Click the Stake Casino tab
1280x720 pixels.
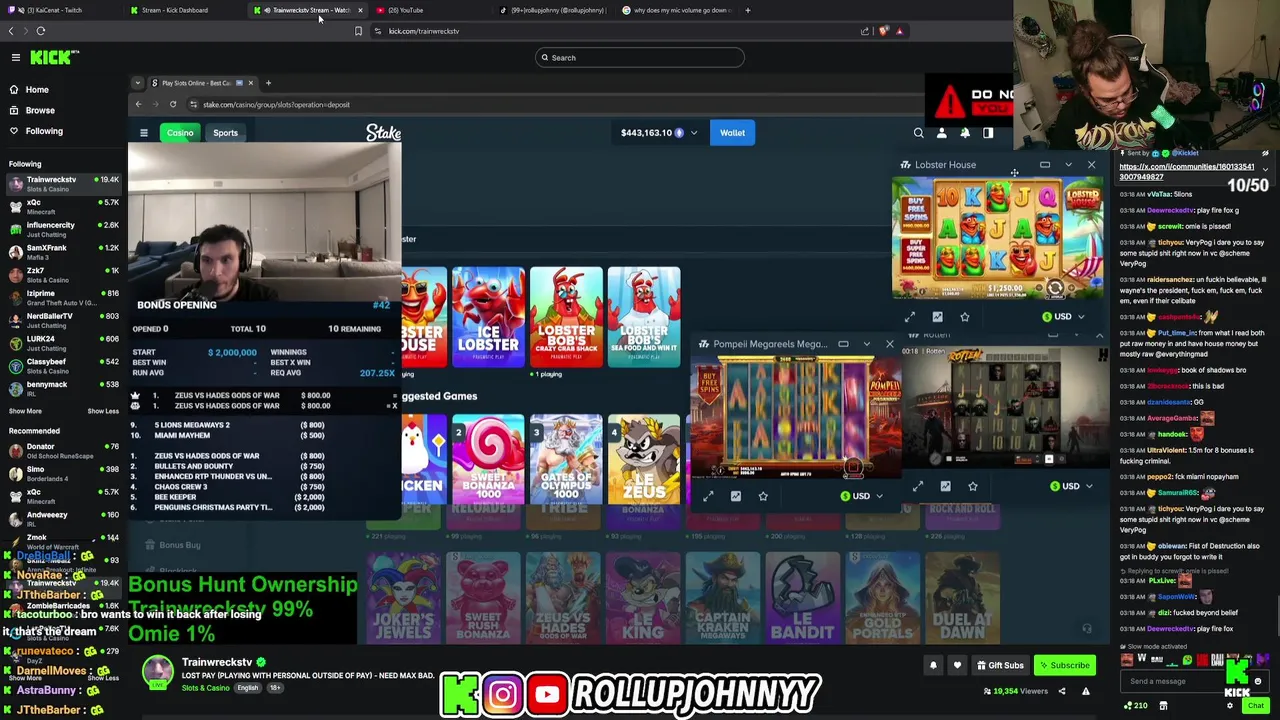180,133
